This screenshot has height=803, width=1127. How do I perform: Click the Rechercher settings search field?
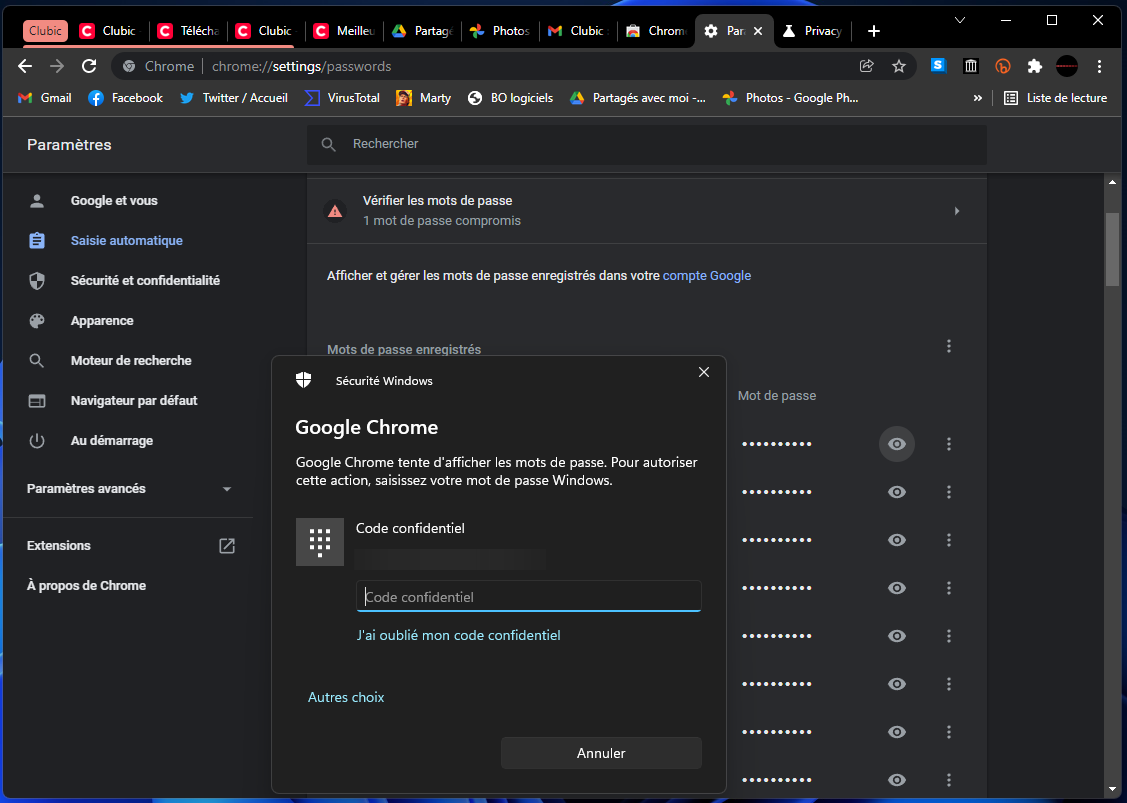(x=646, y=144)
